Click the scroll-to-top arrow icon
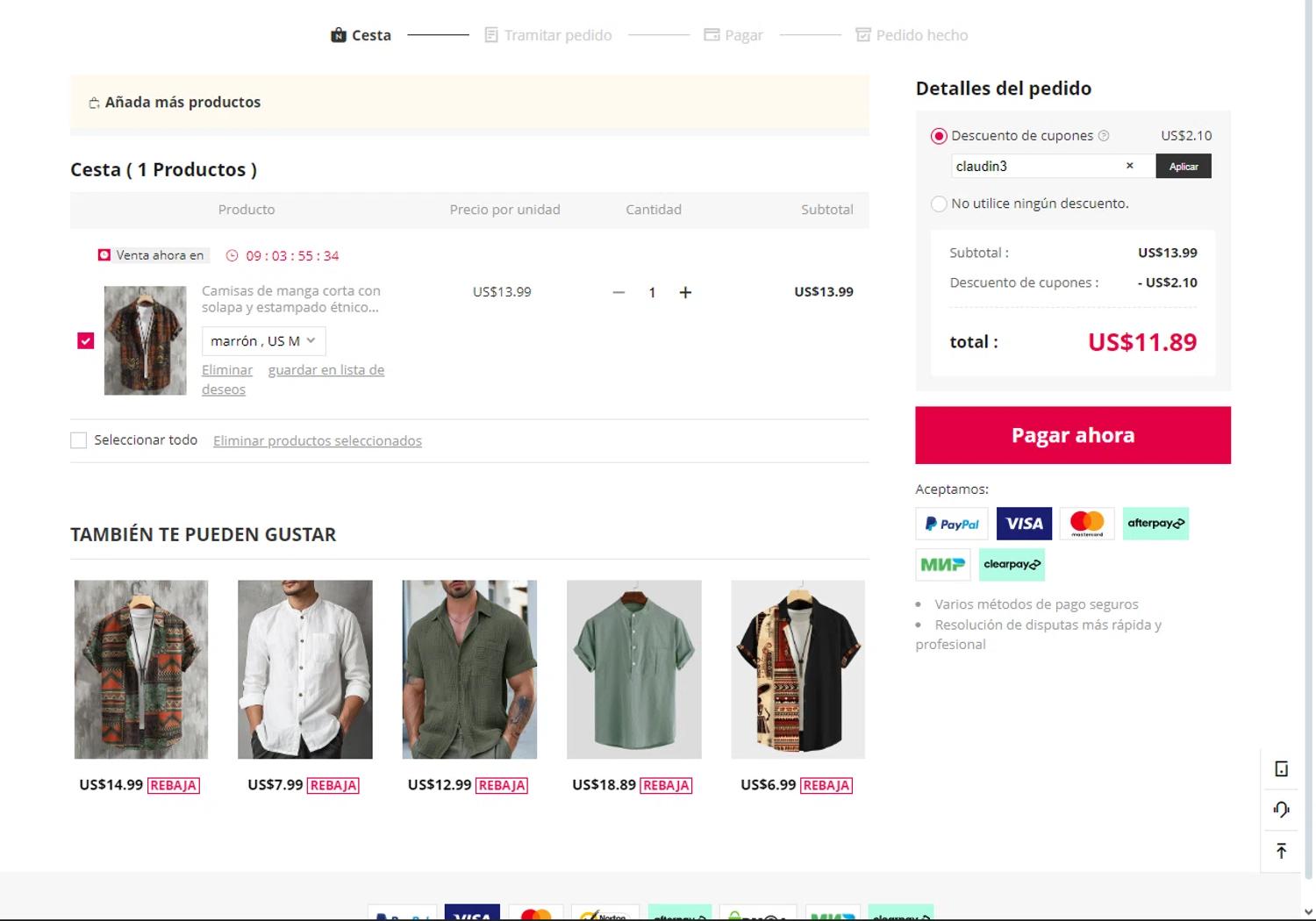1316x921 pixels. click(1281, 850)
